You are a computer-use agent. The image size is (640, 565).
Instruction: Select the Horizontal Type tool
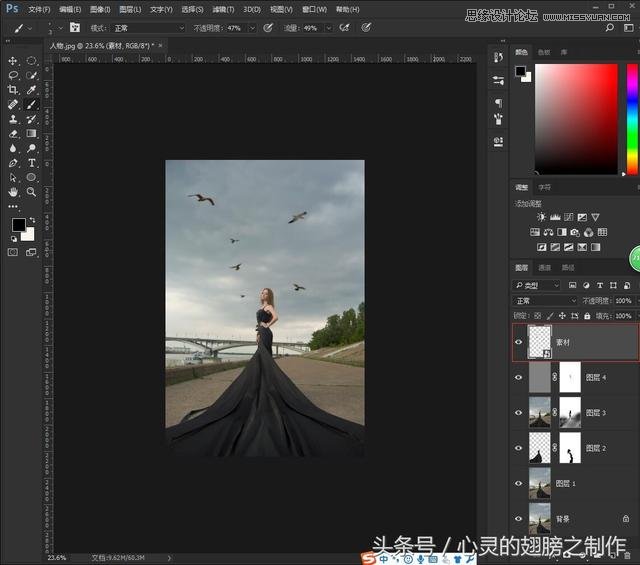pos(32,162)
